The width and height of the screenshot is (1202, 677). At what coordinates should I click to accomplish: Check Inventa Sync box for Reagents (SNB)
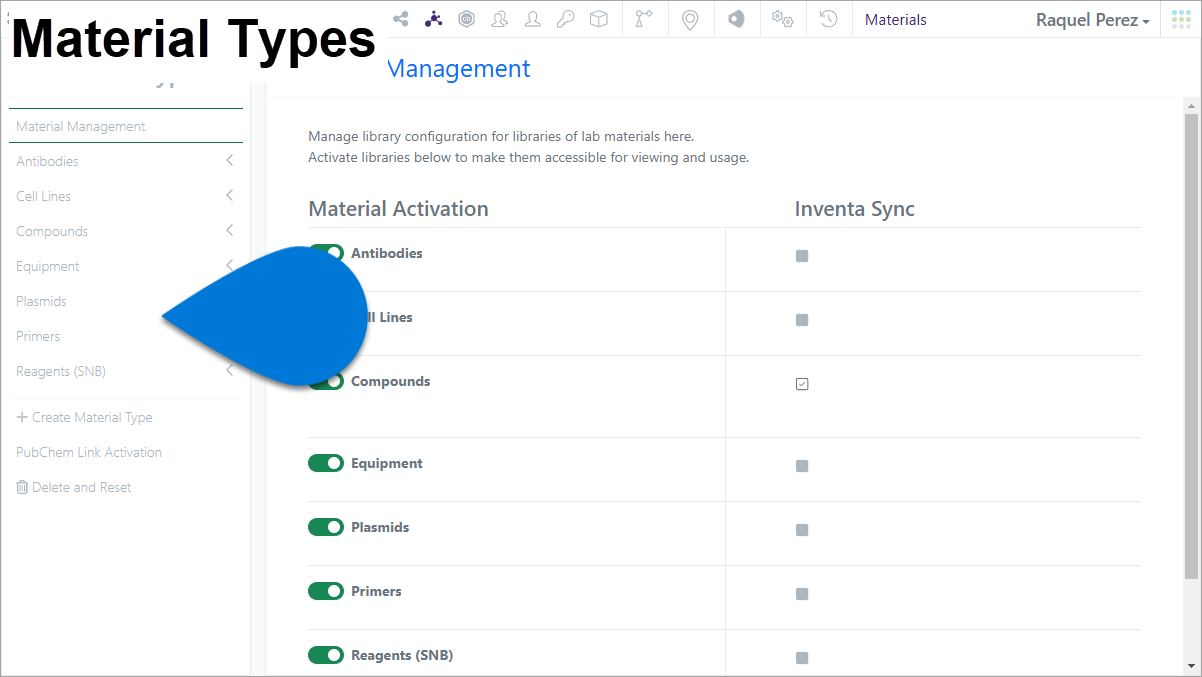[802, 658]
